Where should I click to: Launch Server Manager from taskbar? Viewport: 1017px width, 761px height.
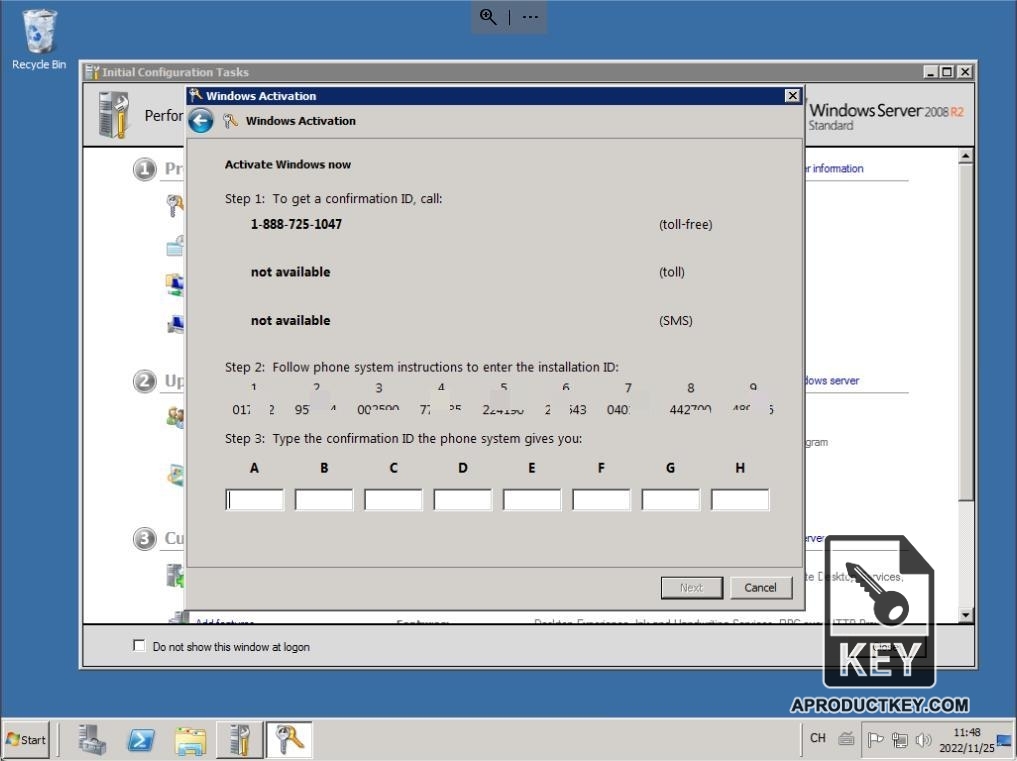coord(92,740)
